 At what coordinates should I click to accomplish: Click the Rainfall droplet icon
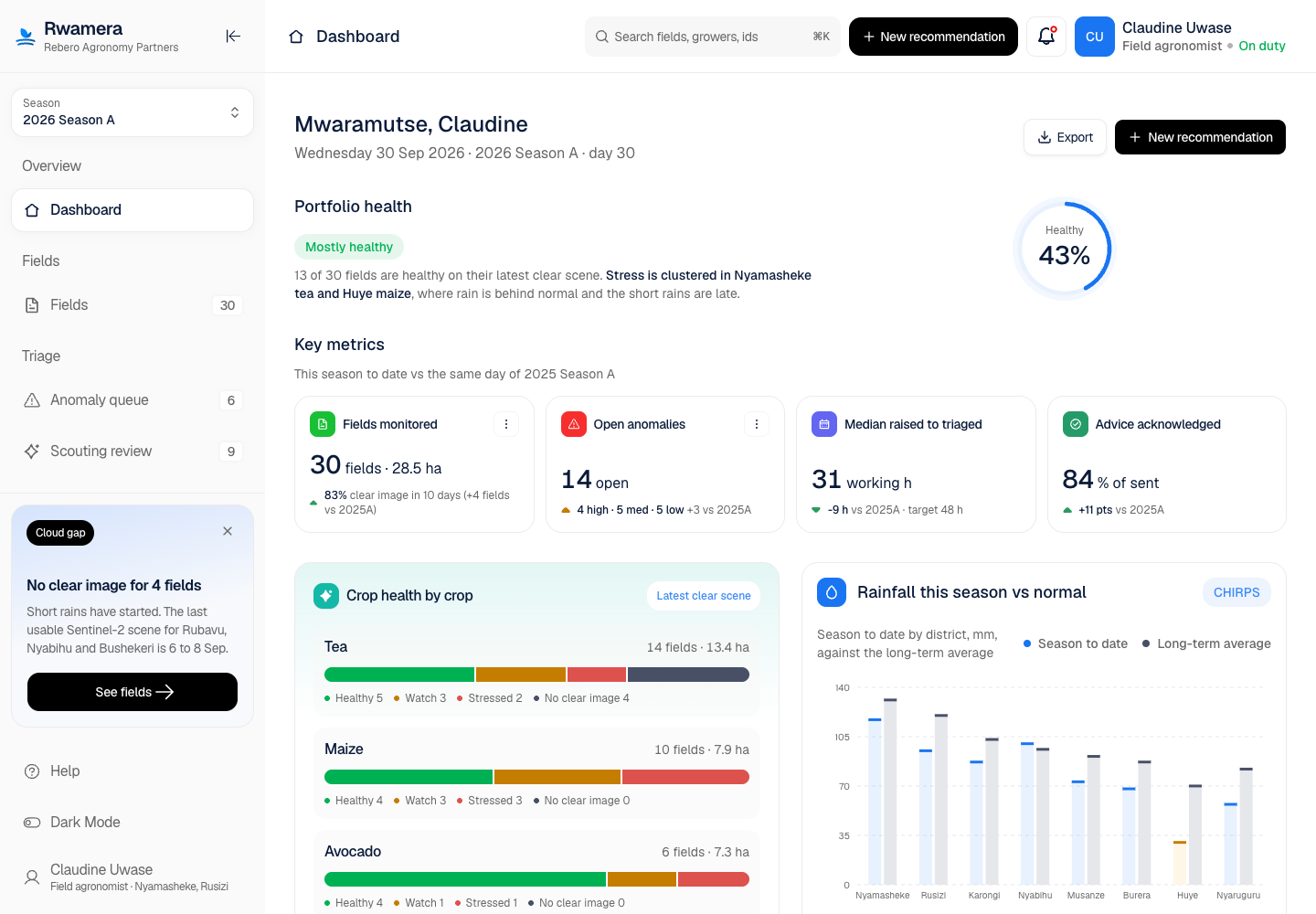tap(832, 592)
